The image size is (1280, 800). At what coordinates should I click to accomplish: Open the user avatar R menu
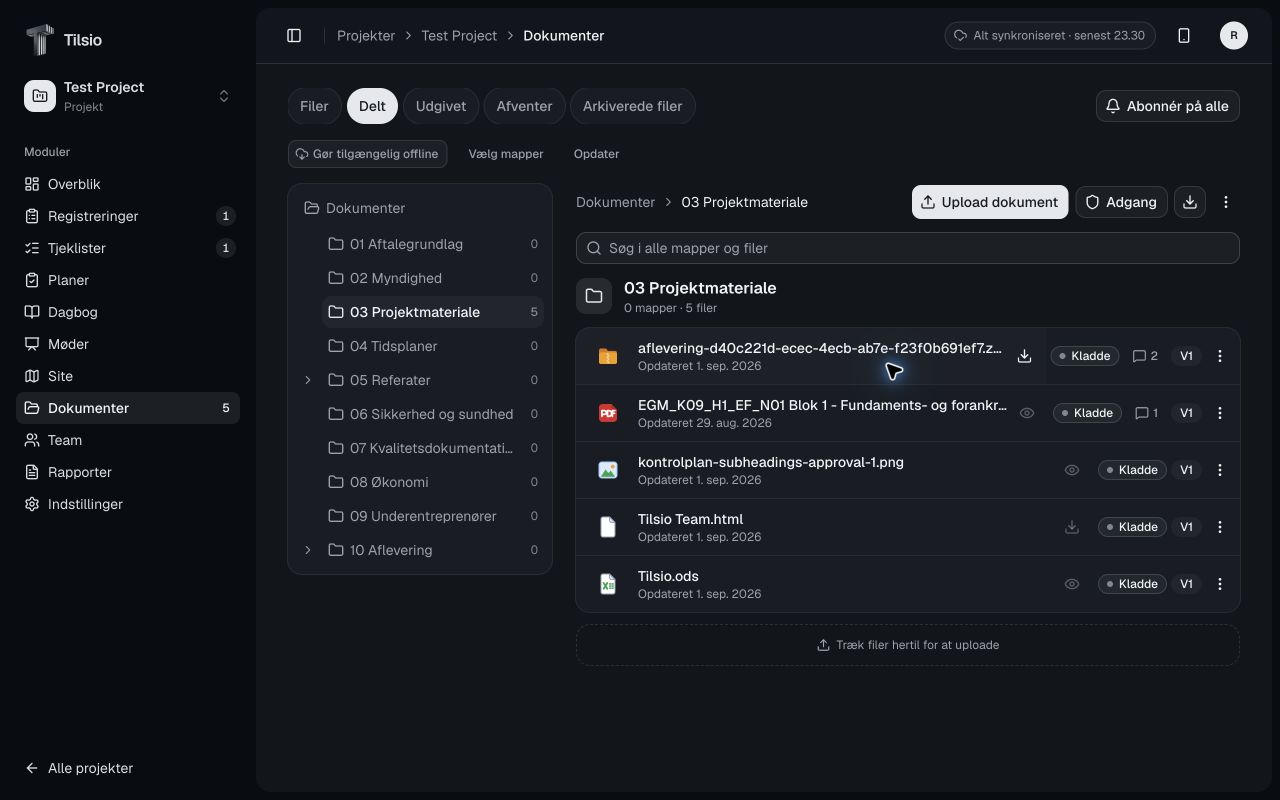(x=1234, y=36)
